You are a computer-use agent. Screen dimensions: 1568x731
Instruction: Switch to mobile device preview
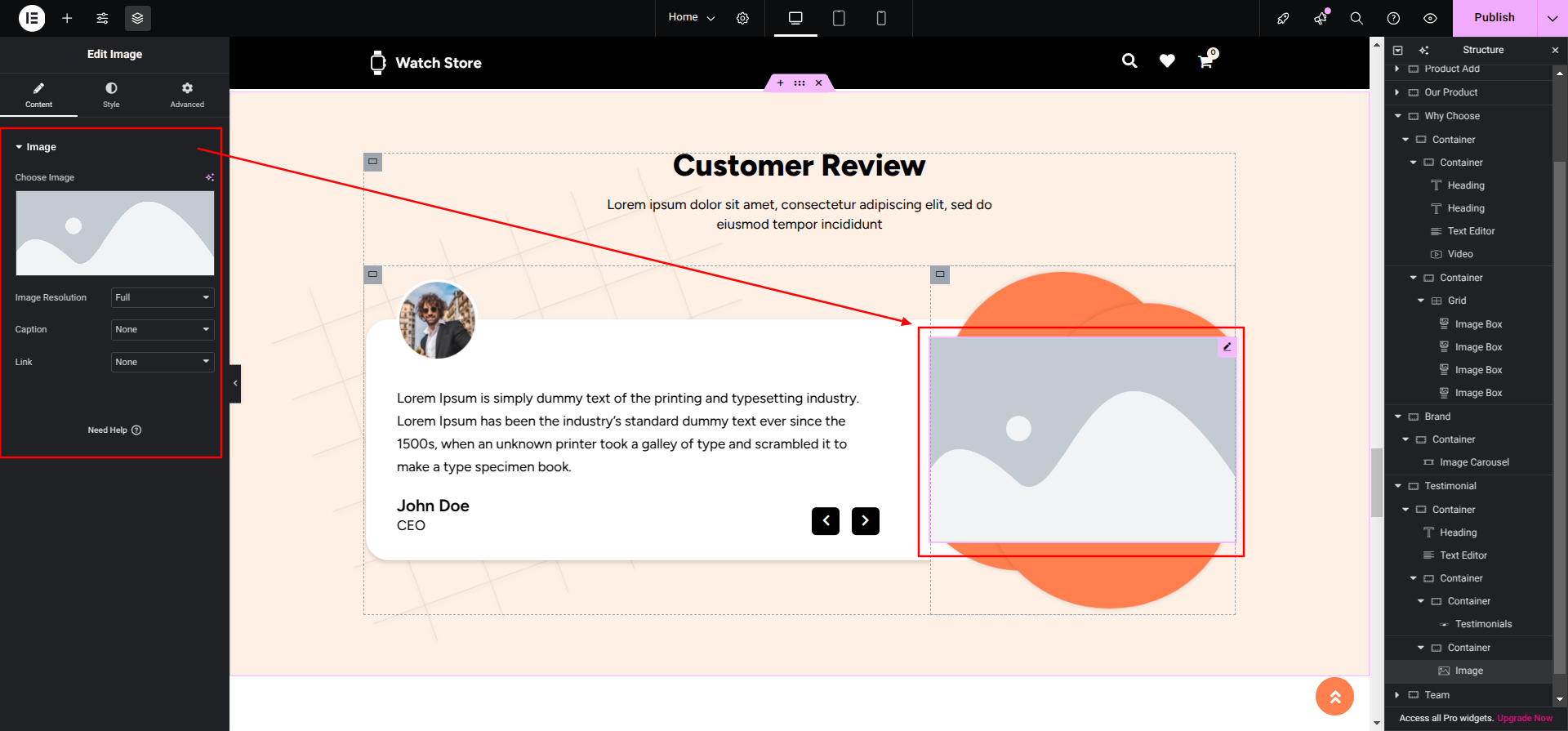click(881, 18)
